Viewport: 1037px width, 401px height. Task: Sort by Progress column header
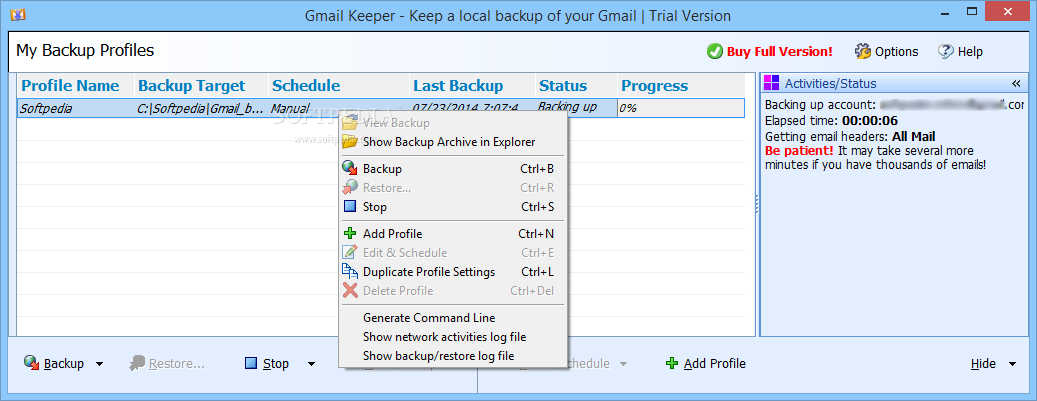pyautogui.click(x=681, y=86)
